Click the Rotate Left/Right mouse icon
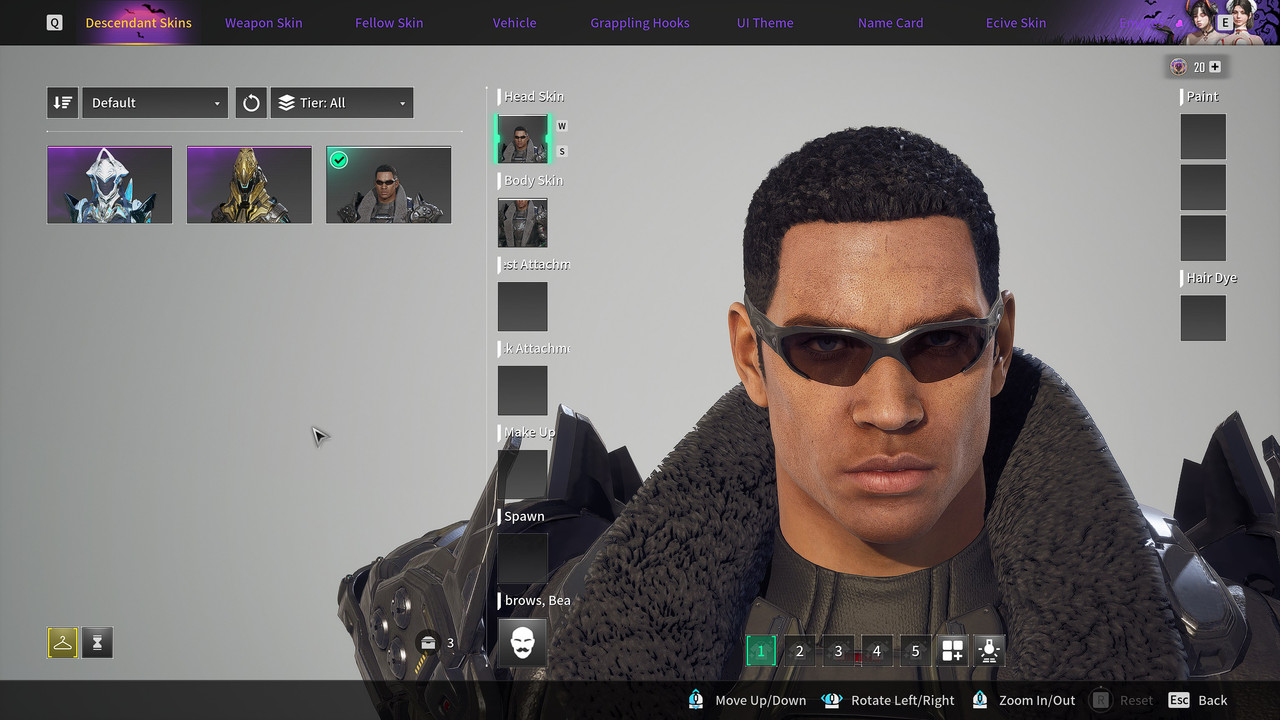 tap(831, 700)
